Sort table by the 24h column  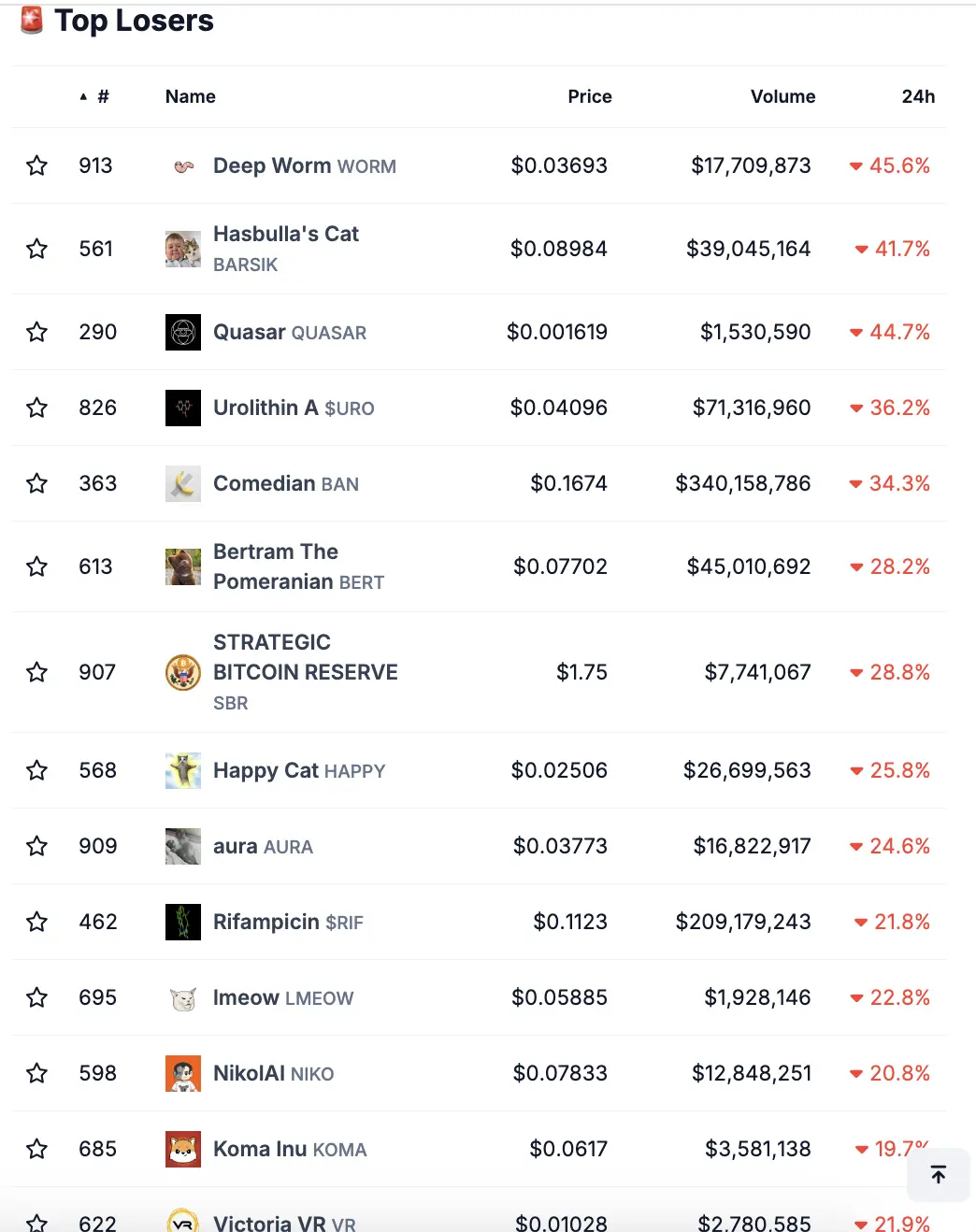coord(917,96)
